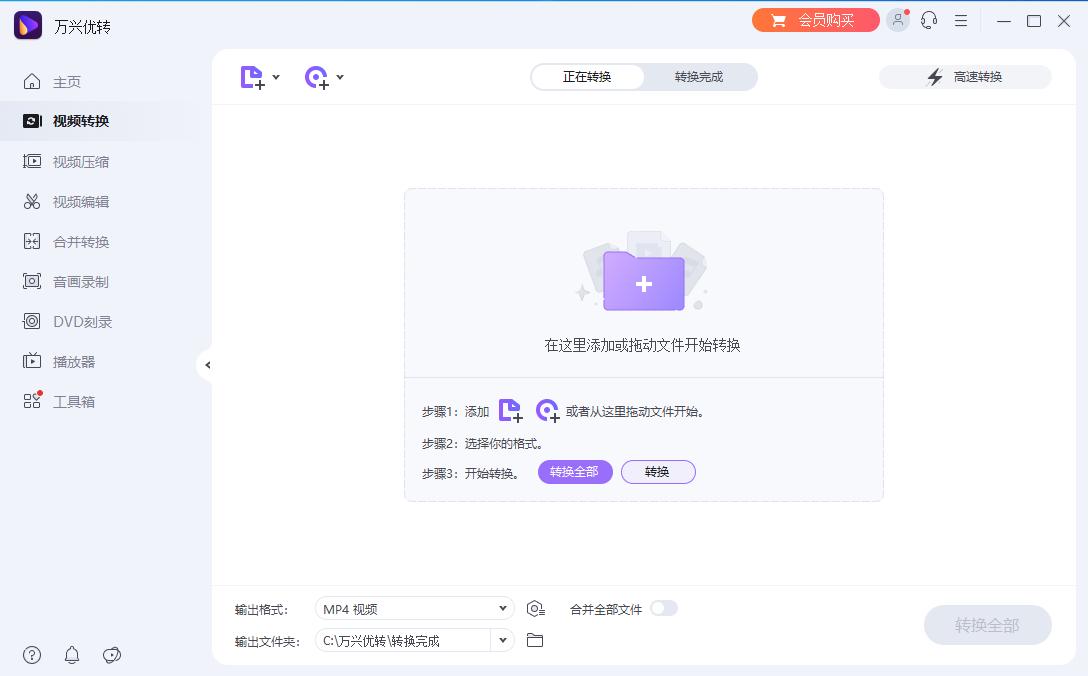Open customer support via headset icon
This screenshot has width=1088, height=676.
pyautogui.click(x=929, y=20)
